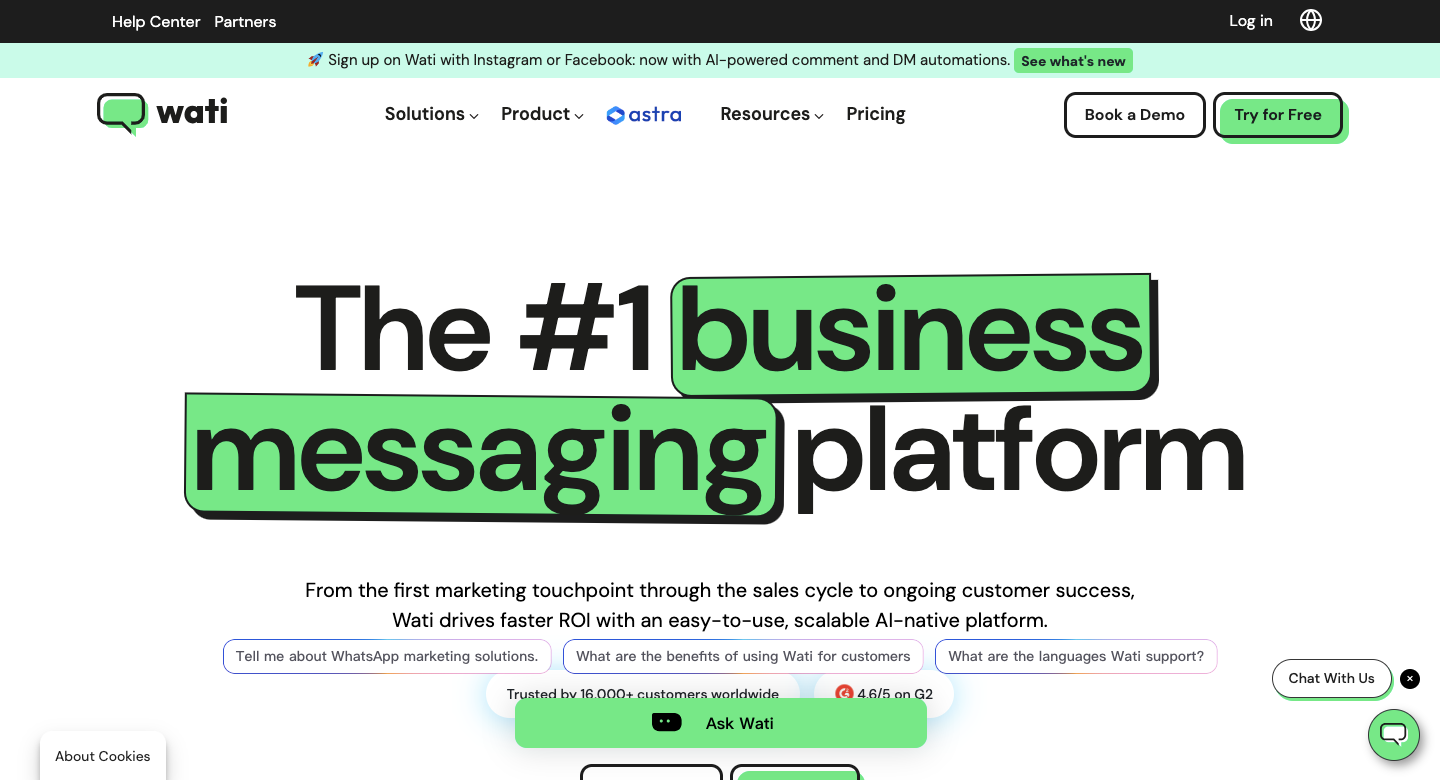Image resolution: width=1440 pixels, height=780 pixels.
Task: Open the Help Center link
Action: point(156,21)
